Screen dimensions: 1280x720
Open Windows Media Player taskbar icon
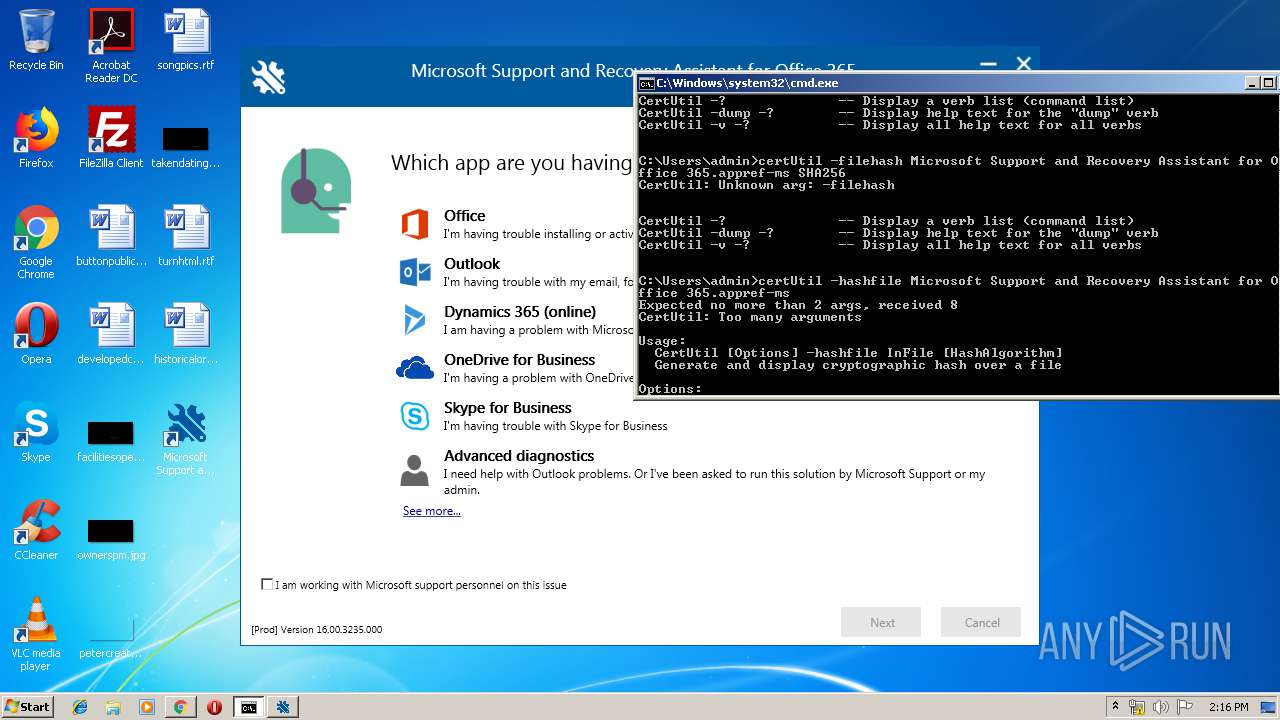coord(146,707)
